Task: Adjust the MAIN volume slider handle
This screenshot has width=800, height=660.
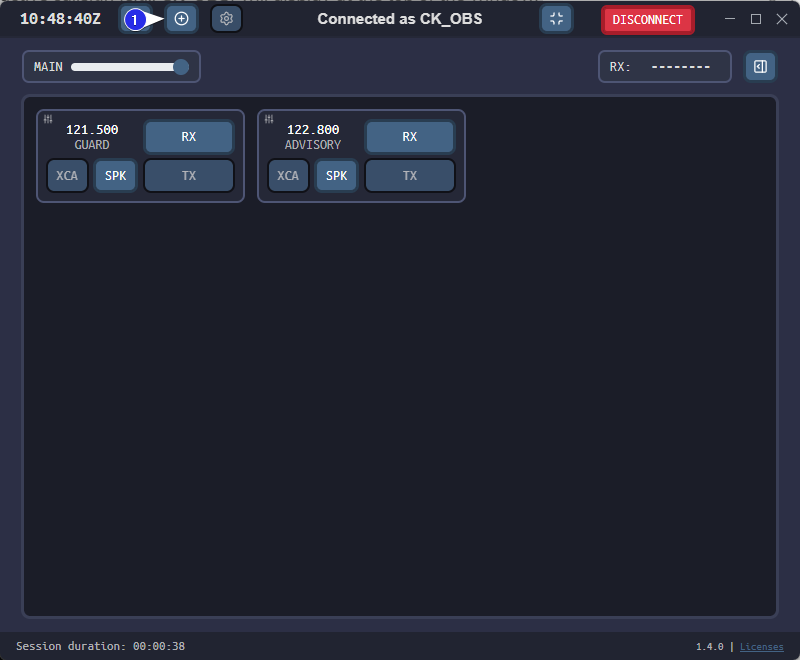Action: pos(181,67)
